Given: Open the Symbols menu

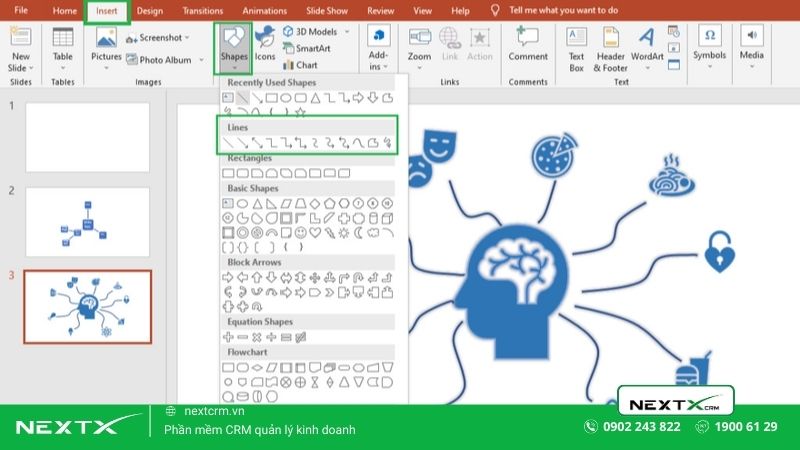Looking at the screenshot, I should pyautogui.click(x=709, y=47).
